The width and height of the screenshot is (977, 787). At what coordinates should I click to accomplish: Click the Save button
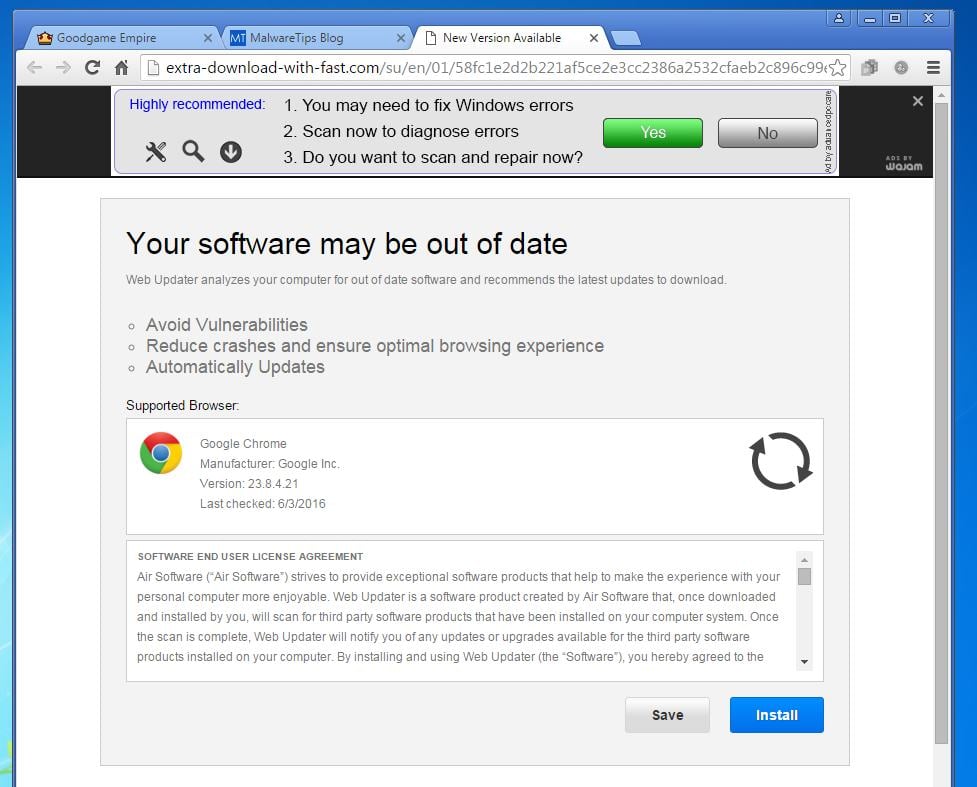coord(667,715)
